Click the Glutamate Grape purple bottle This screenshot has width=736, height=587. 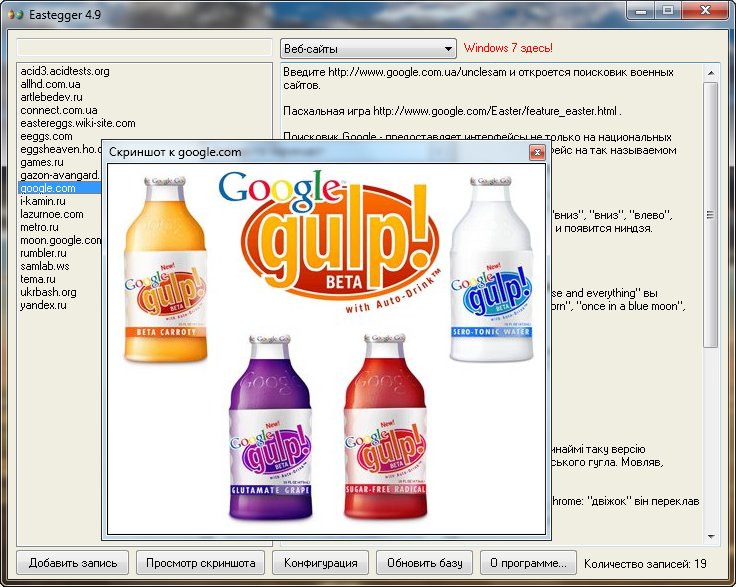270,427
